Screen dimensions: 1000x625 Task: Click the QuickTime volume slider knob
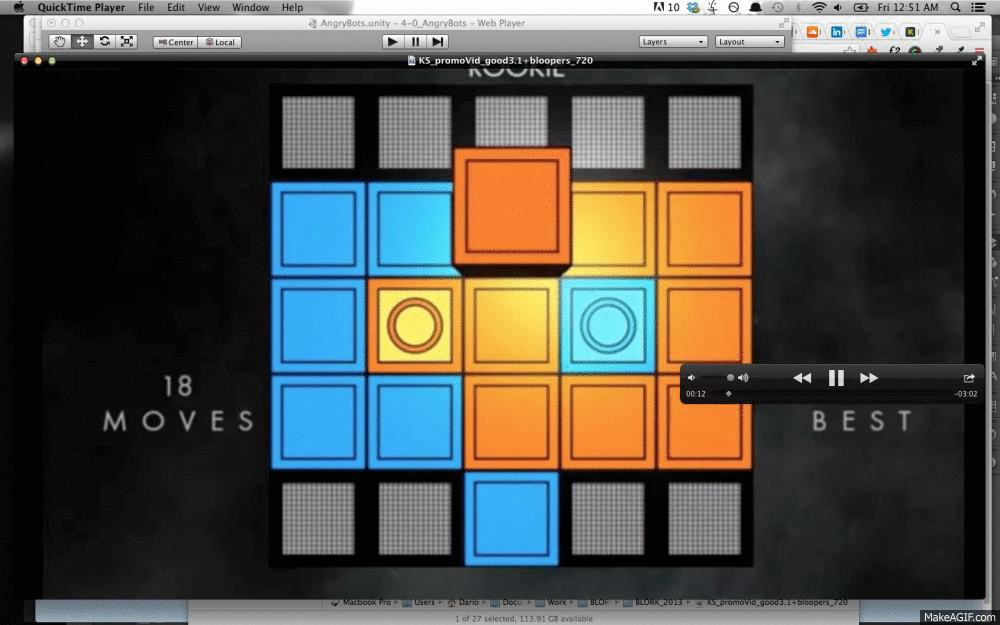(730, 378)
